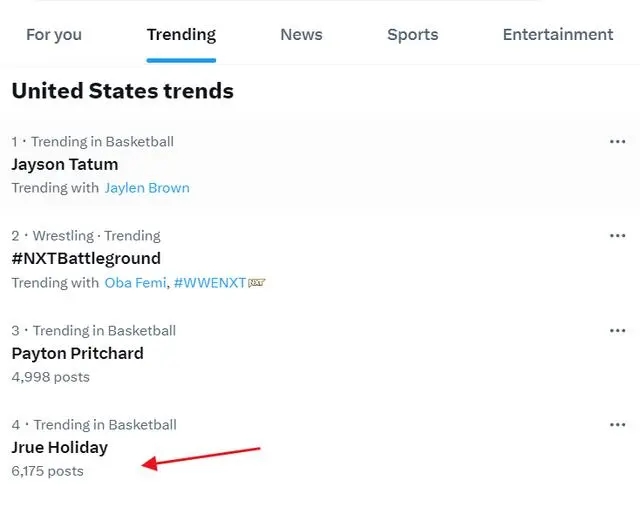
Task: Select the Trending tab
Action: point(181,35)
